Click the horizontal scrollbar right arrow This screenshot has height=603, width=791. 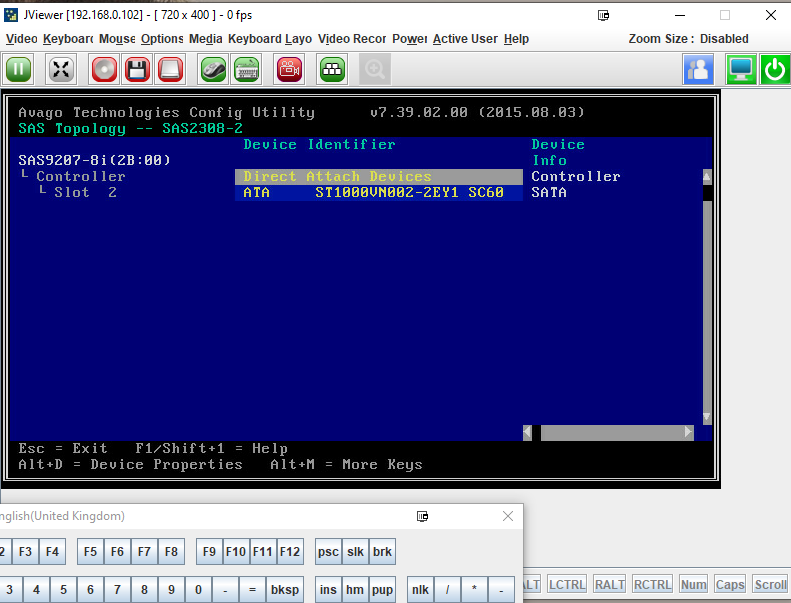tap(689, 432)
